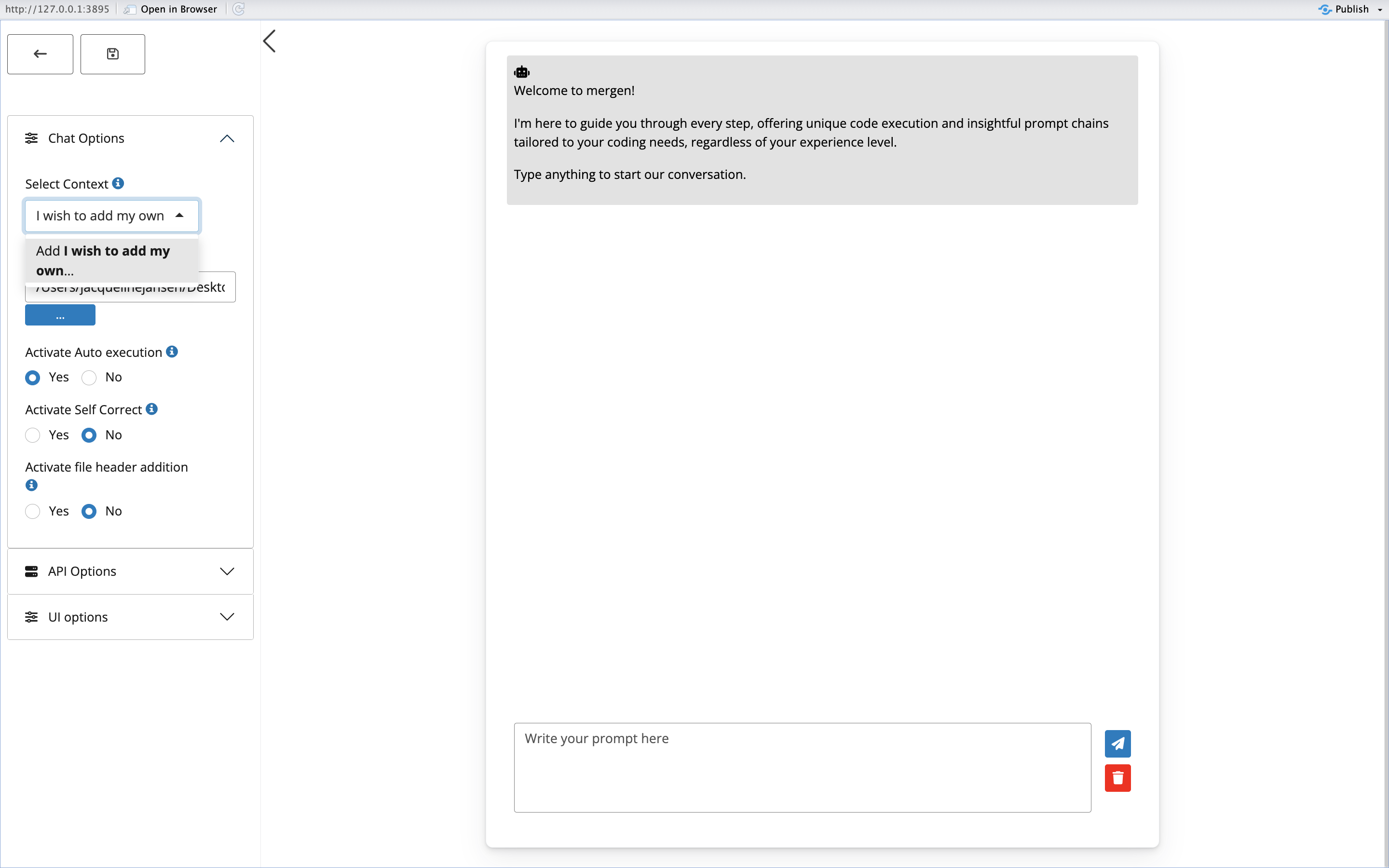The width and height of the screenshot is (1389, 868).
Task: Click the back arrow button
Action: click(40, 54)
